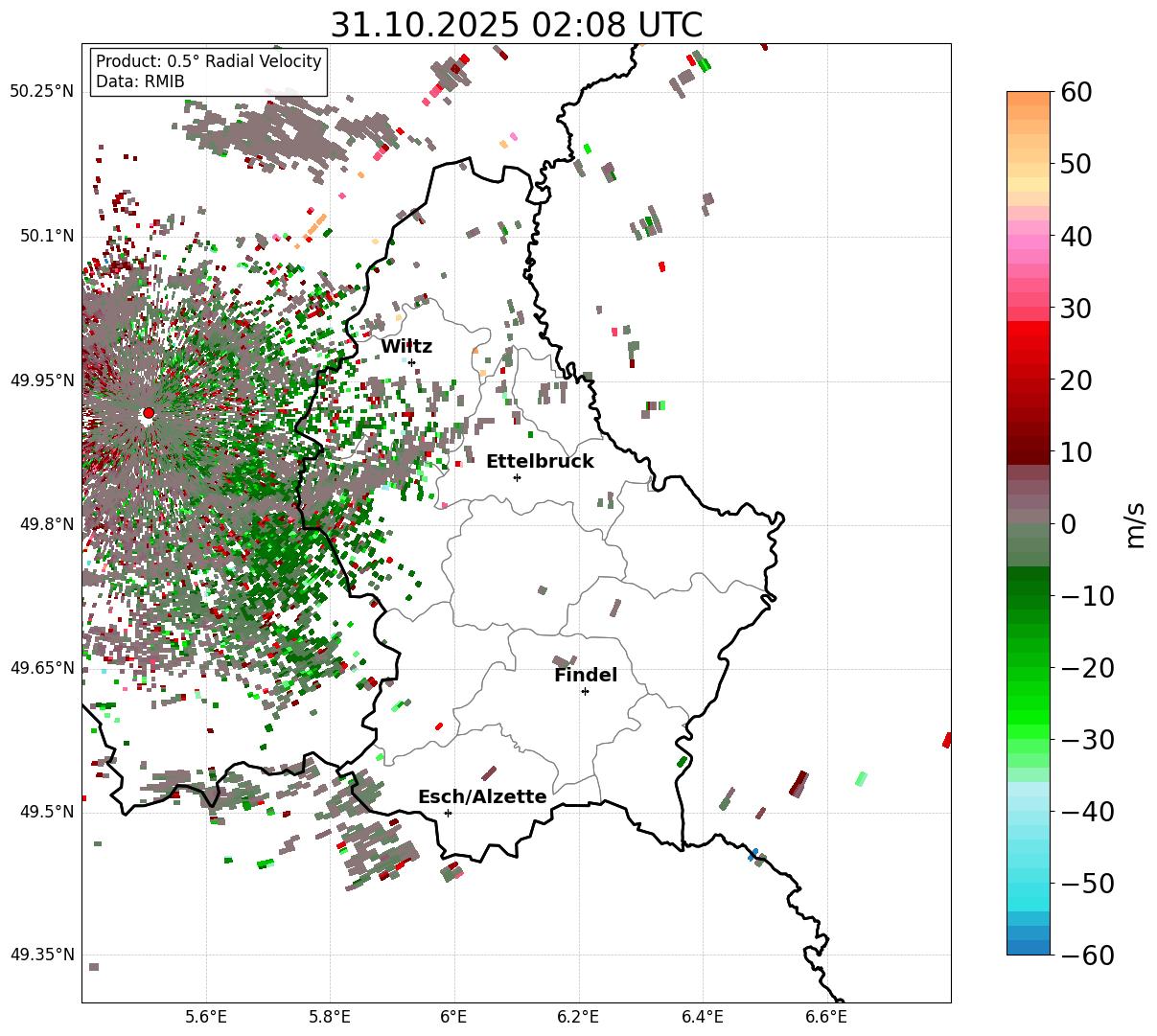The width and height of the screenshot is (1157, 1036).
Task: Click the 40 colorbar tick label
Action: coord(1075,236)
